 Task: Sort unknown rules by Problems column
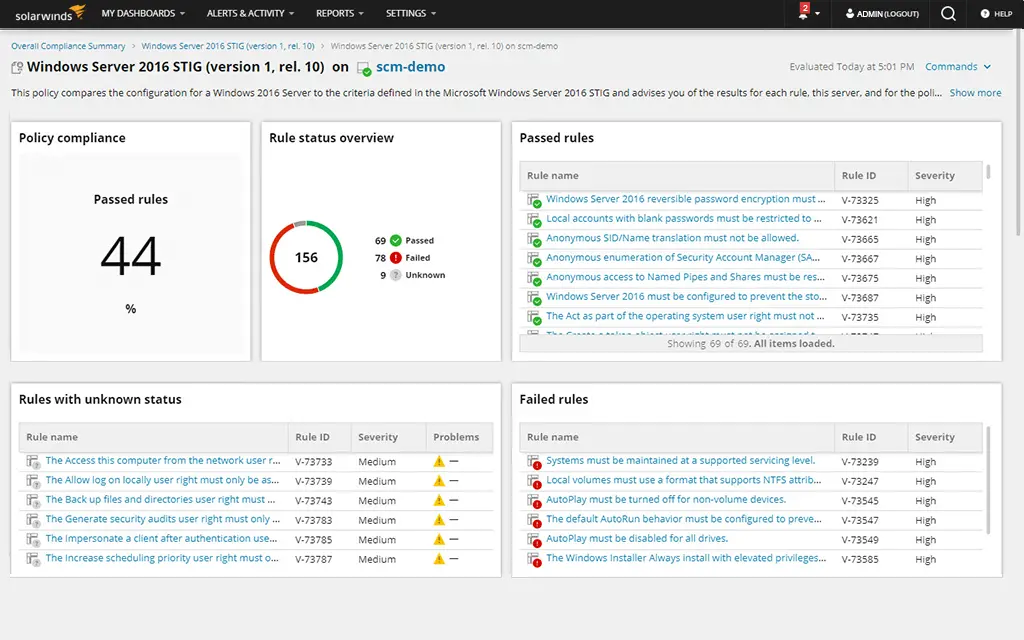459,437
